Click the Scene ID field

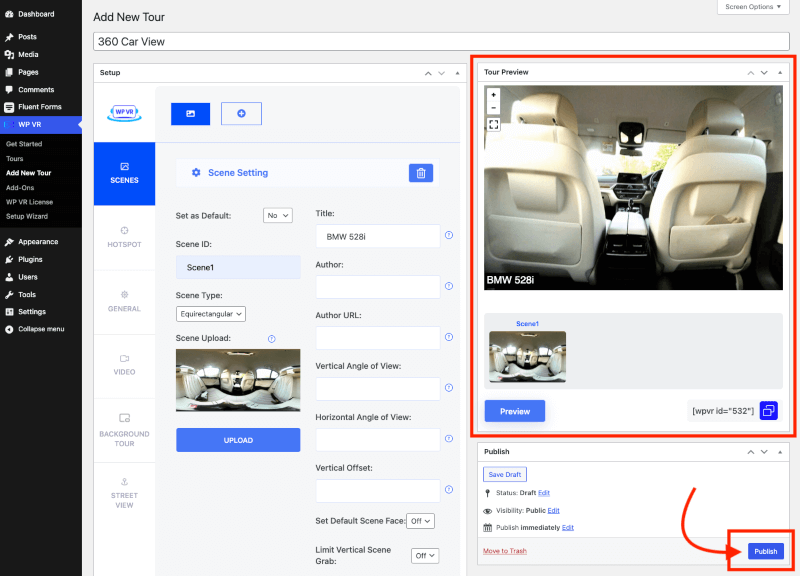pos(238,267)
